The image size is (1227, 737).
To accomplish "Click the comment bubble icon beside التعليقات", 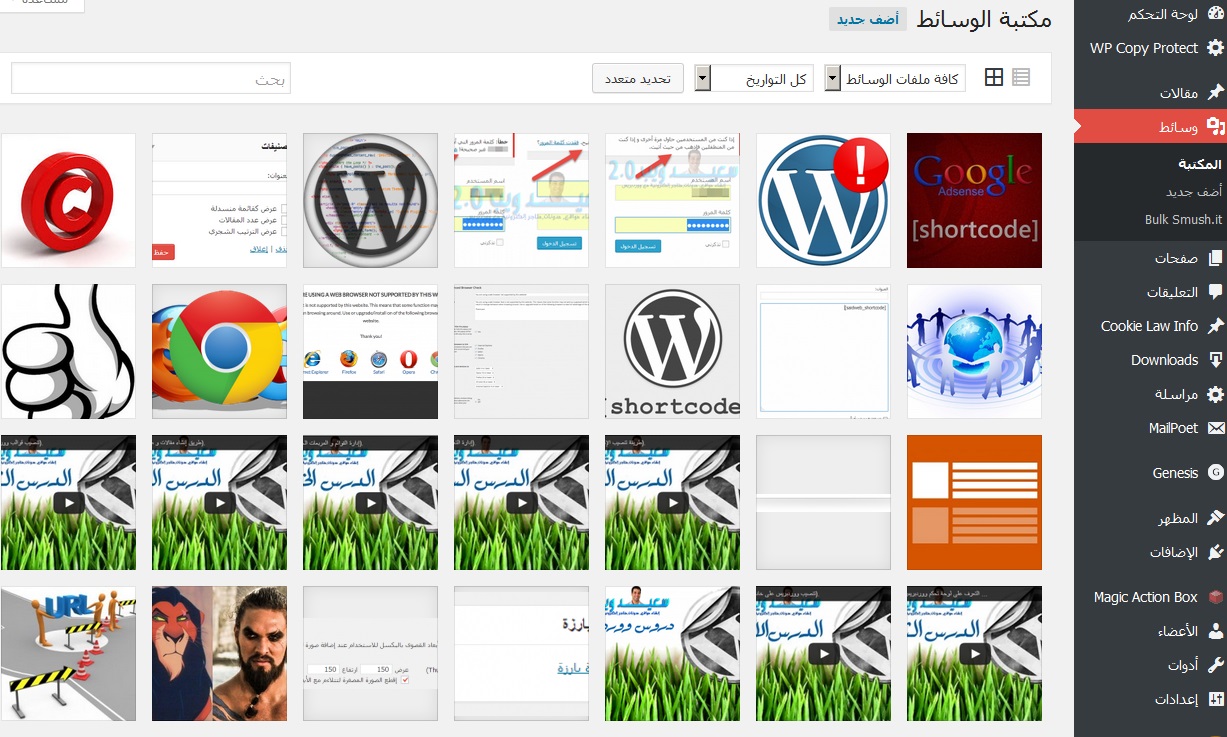I will pyautogui.click(x=1215, y=292).
